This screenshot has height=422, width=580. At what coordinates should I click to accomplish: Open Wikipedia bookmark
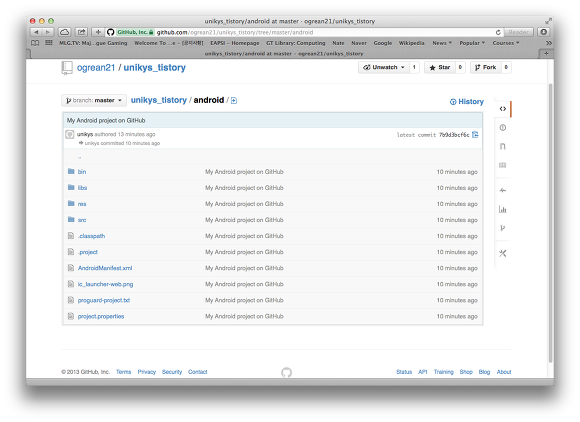(411, 43)
